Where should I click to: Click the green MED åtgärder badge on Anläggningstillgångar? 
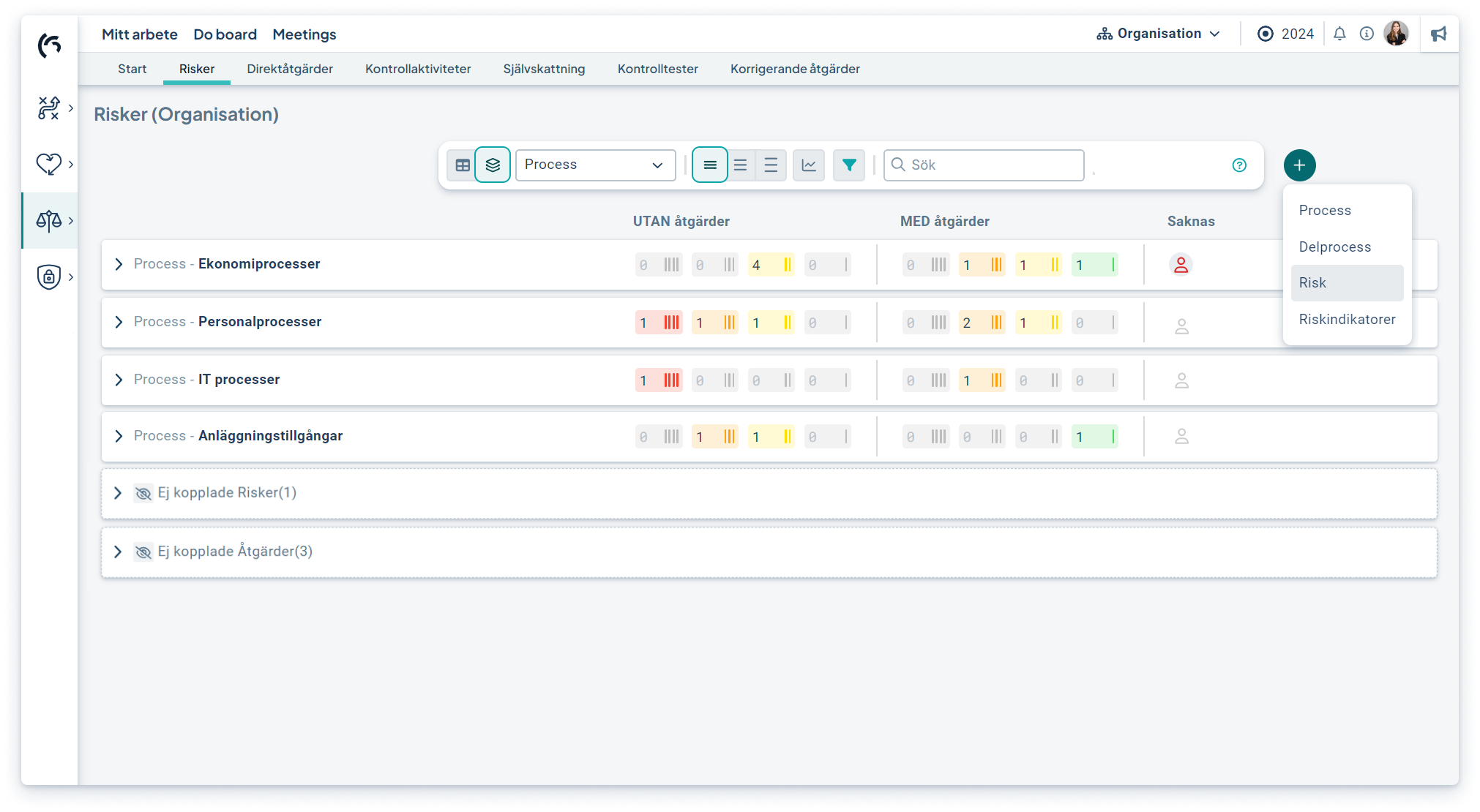[x=1095, y=437]
